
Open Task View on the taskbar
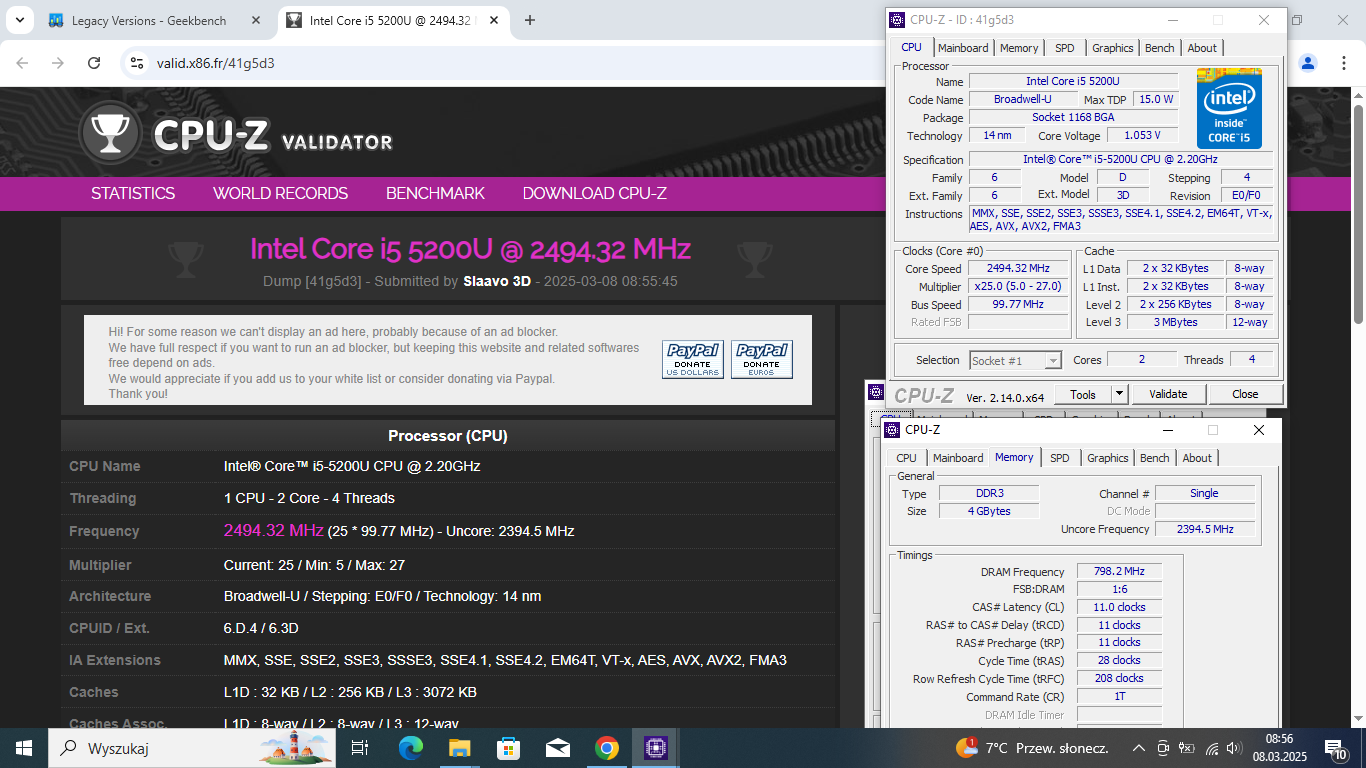pyautogui.click(x=360, y=748)
